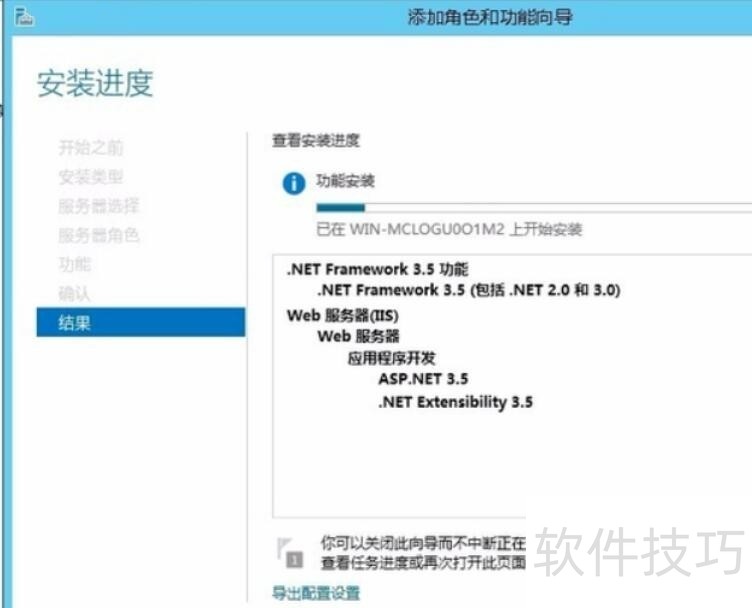Select the 服务器角色 step in the sidebar

[98, 235]
